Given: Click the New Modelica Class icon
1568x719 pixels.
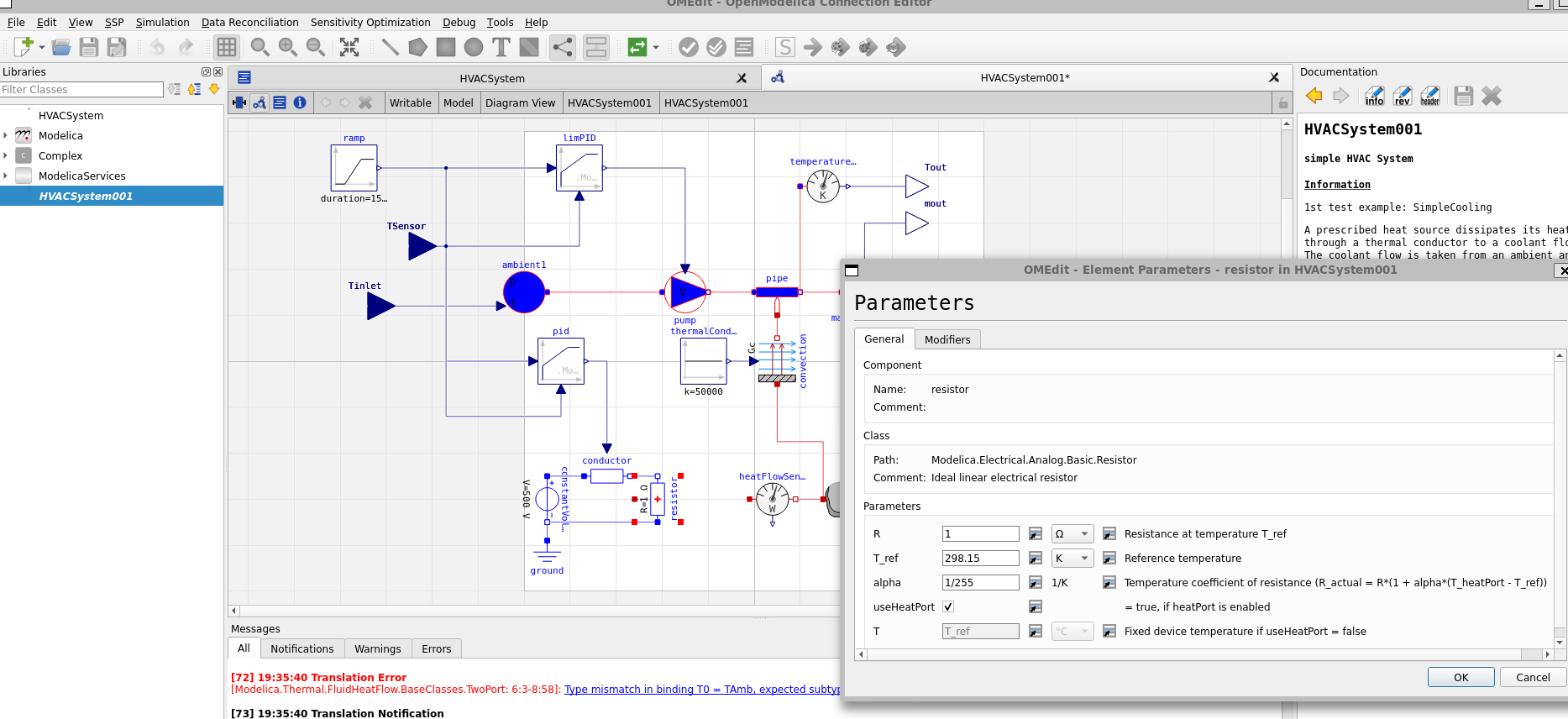Looking at the screenshot, I should coord(24,47).
